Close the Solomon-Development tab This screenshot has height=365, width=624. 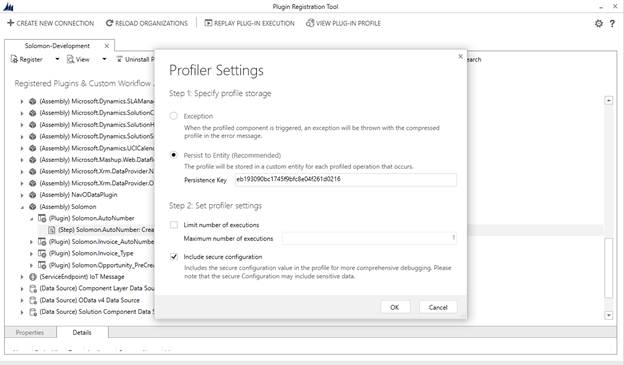[x=107, y=46]
